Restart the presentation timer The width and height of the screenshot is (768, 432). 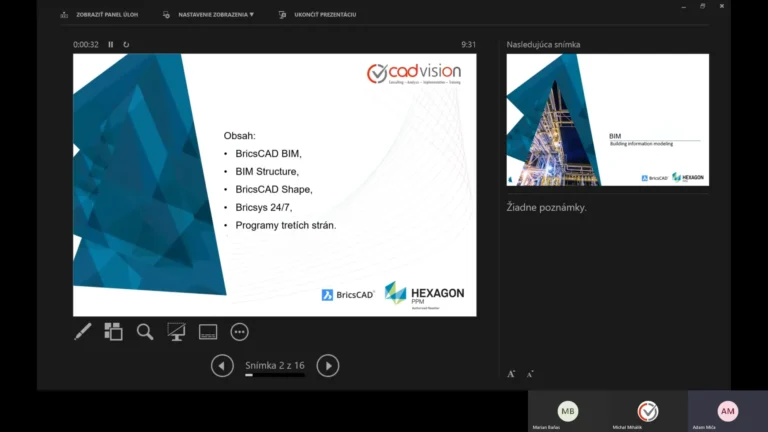(x=126, y=44)
